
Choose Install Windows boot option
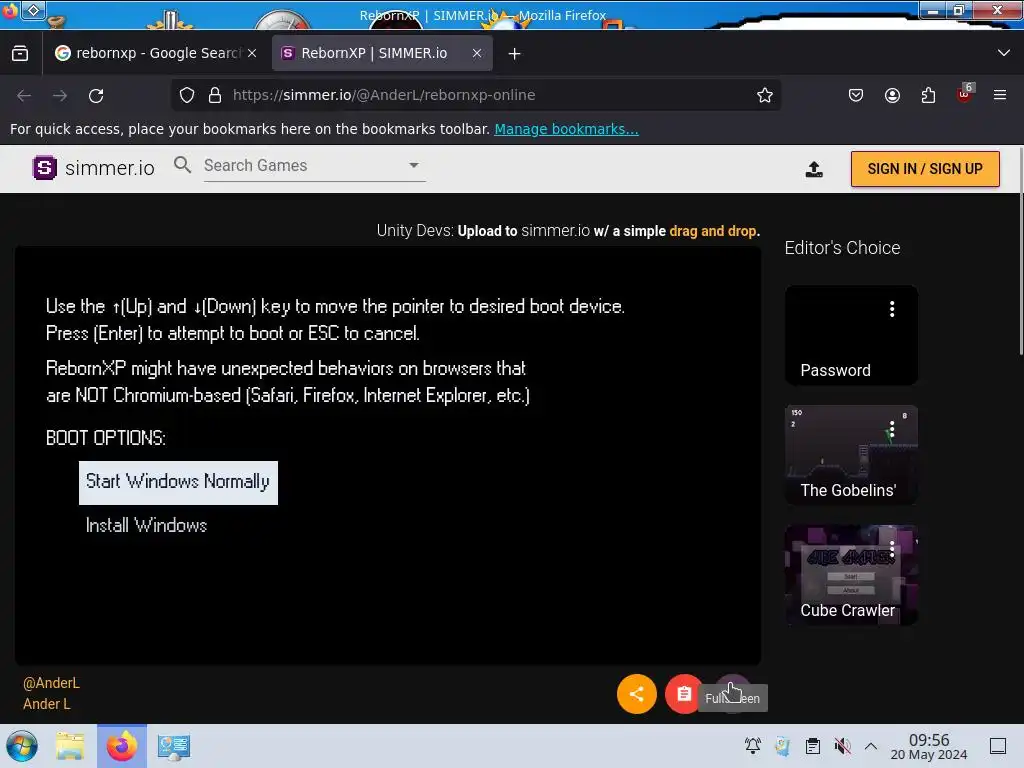pos(146,526)
